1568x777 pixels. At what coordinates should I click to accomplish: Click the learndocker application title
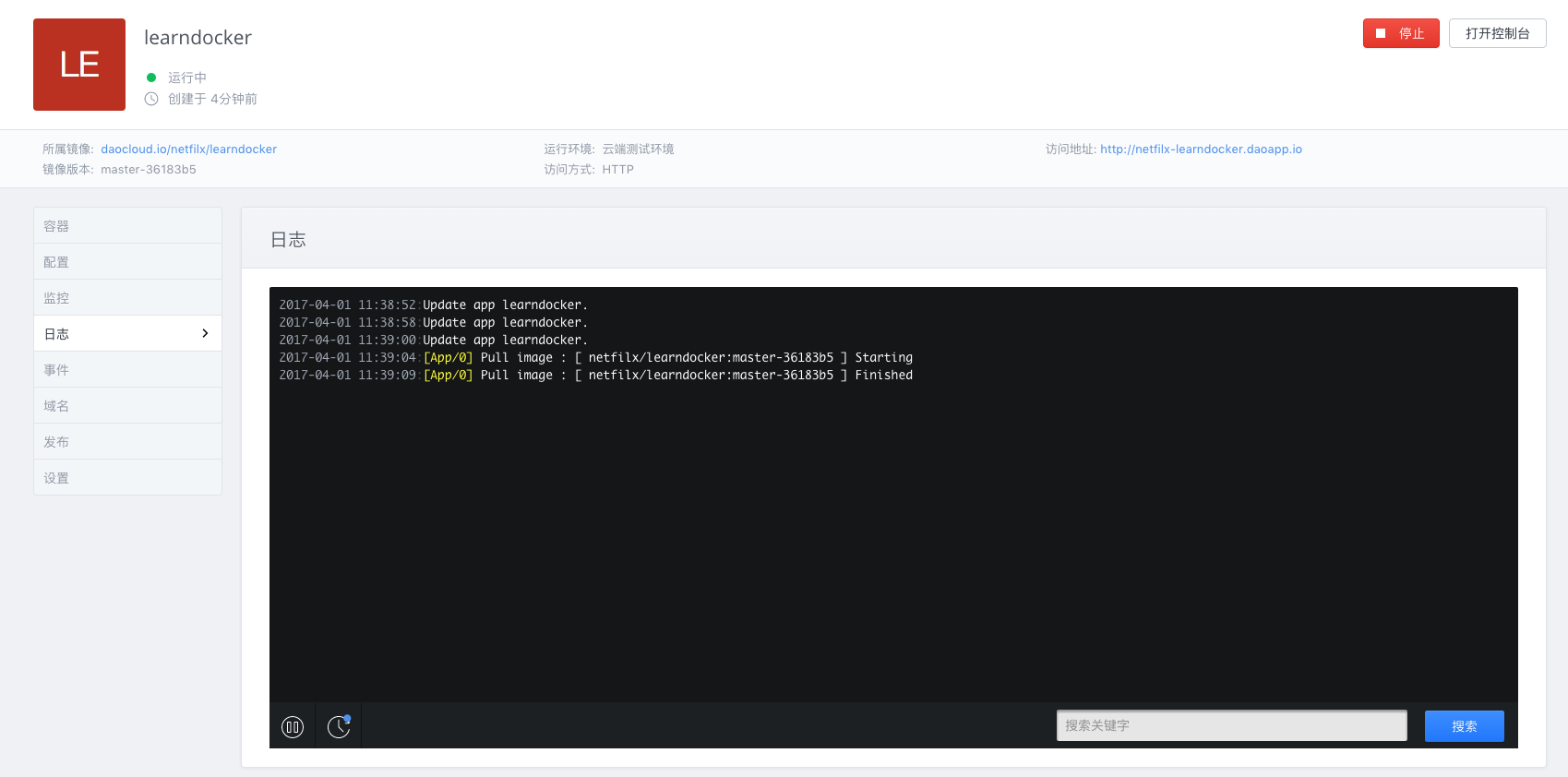click(x=197, y=38)
